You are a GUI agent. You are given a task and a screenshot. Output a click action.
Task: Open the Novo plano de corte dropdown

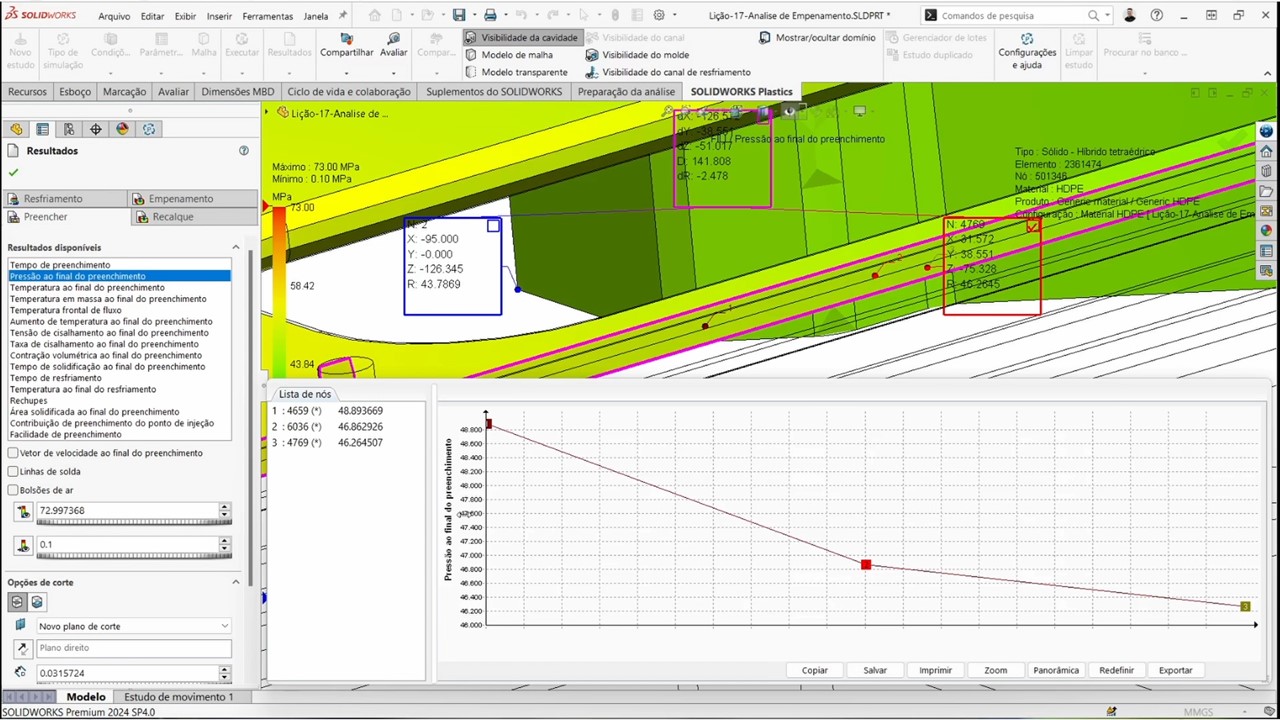[134, 626]
